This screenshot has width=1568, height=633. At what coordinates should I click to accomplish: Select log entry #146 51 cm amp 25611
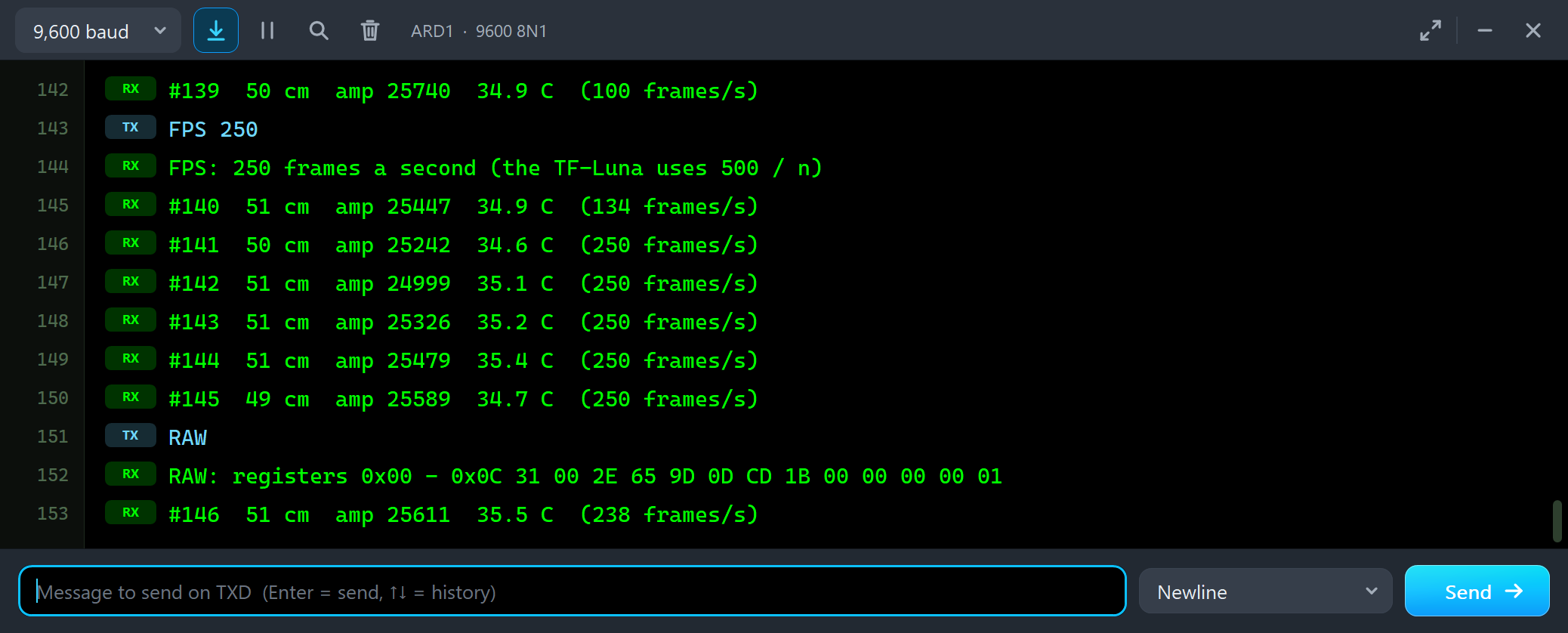tap(463, 514)
